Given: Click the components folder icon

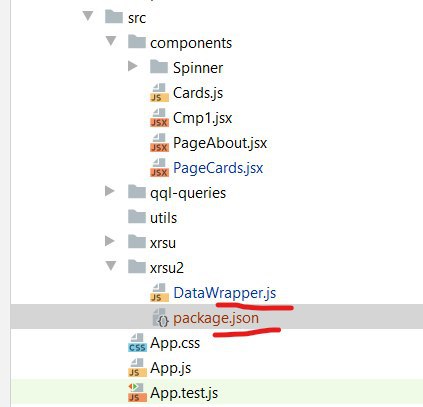Looking at the screenshot, I should point(137,42).
